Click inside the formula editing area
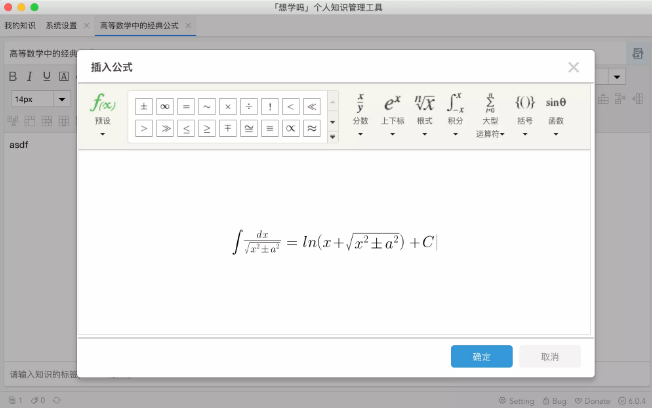The height and width of the screenshot is (408, 652). point(334,242)
